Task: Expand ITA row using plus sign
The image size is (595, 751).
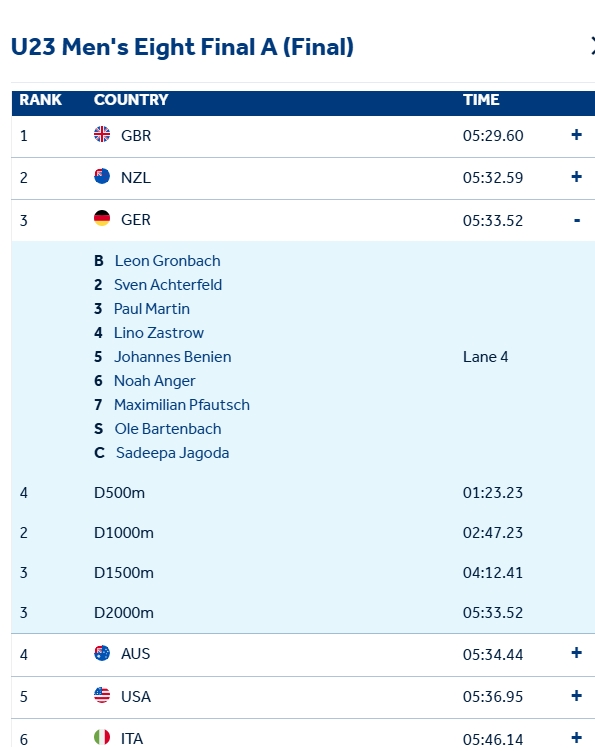Action: tap(576, 738)
